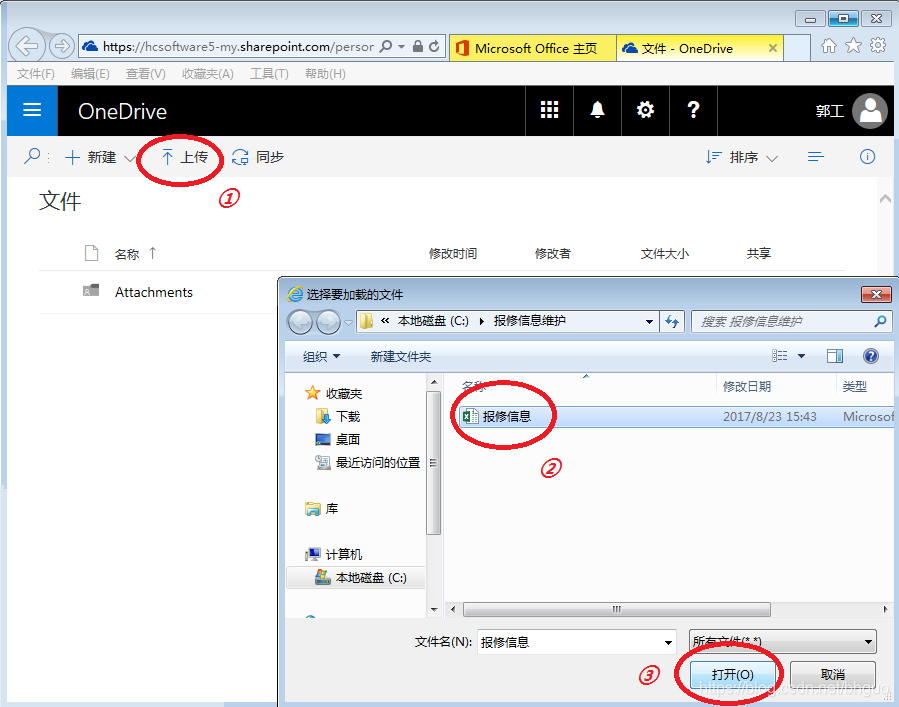Click the file dialog search magnifier
This screenshot has width=899, height=707.
click(x=880, y=321)
